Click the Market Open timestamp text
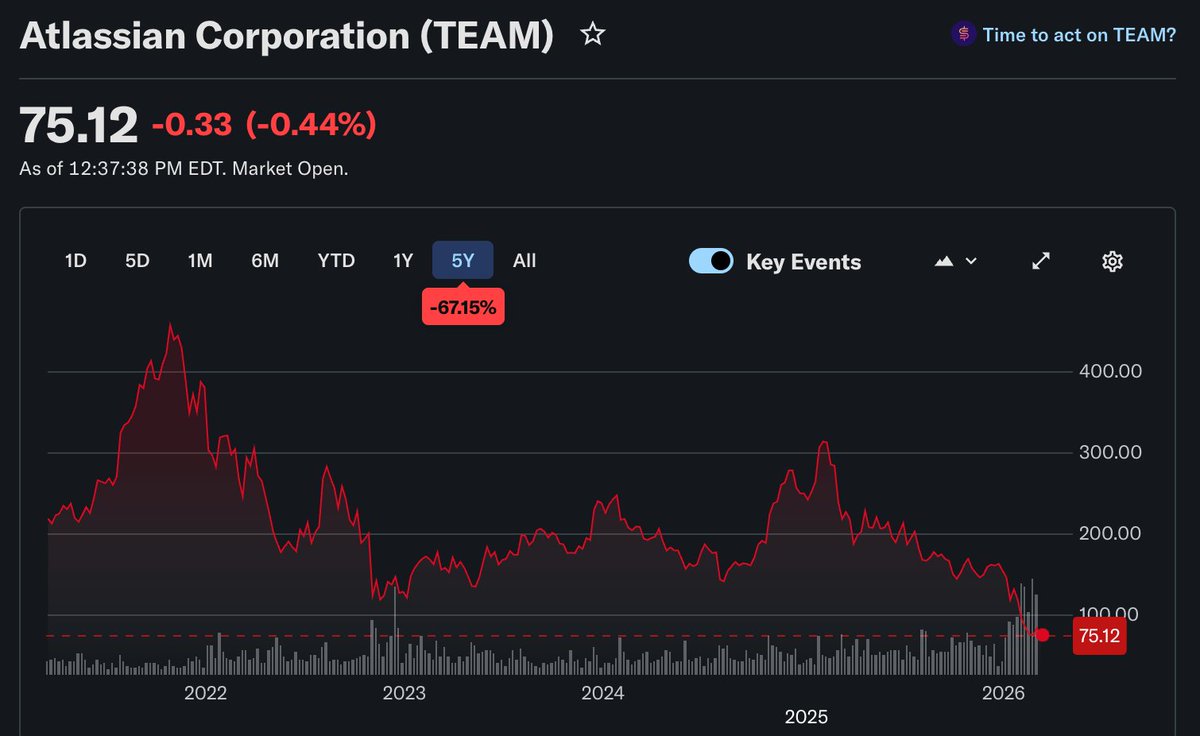1200x736 pixels. (x=184, y=169)
